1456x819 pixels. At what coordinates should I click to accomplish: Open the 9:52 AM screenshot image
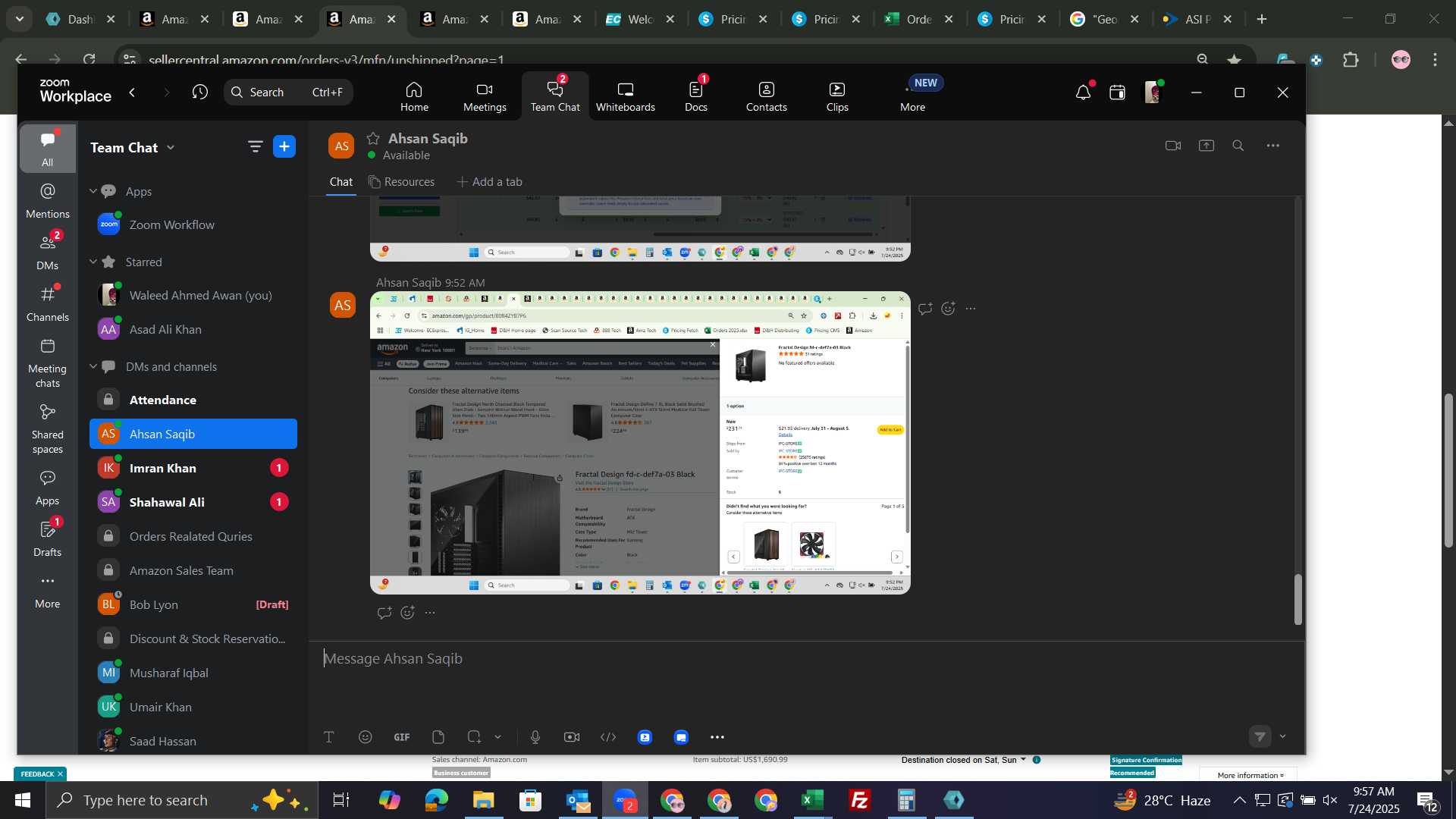coord(640,442)
